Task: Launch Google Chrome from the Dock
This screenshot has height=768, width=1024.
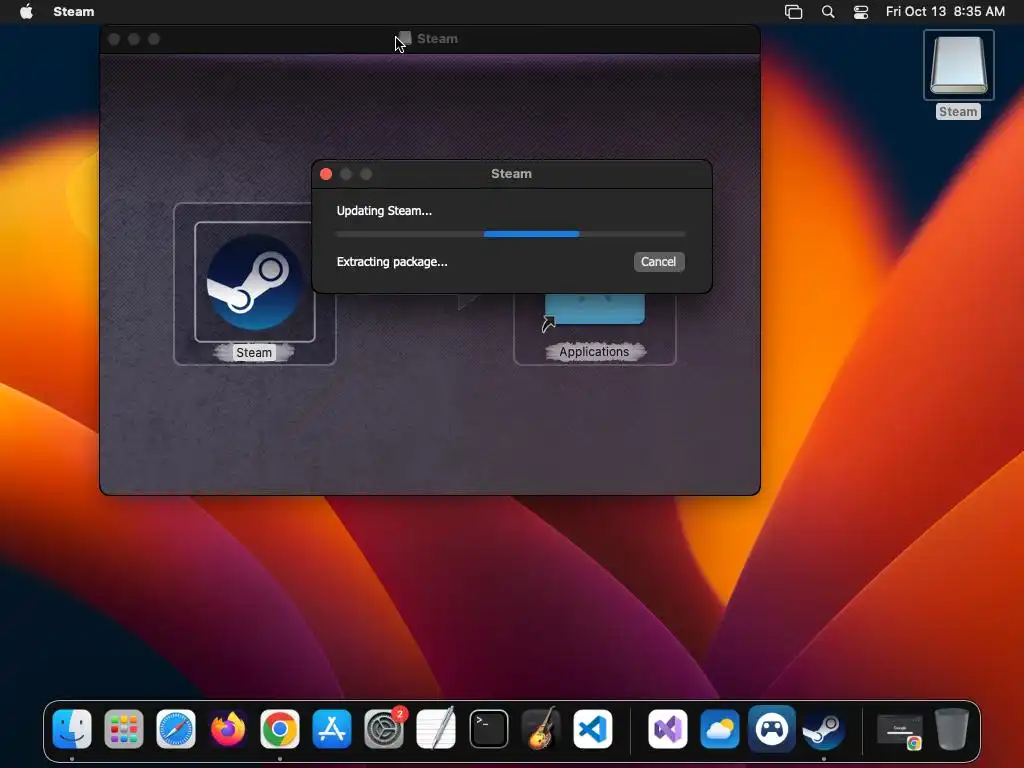Action: [280, 729]
